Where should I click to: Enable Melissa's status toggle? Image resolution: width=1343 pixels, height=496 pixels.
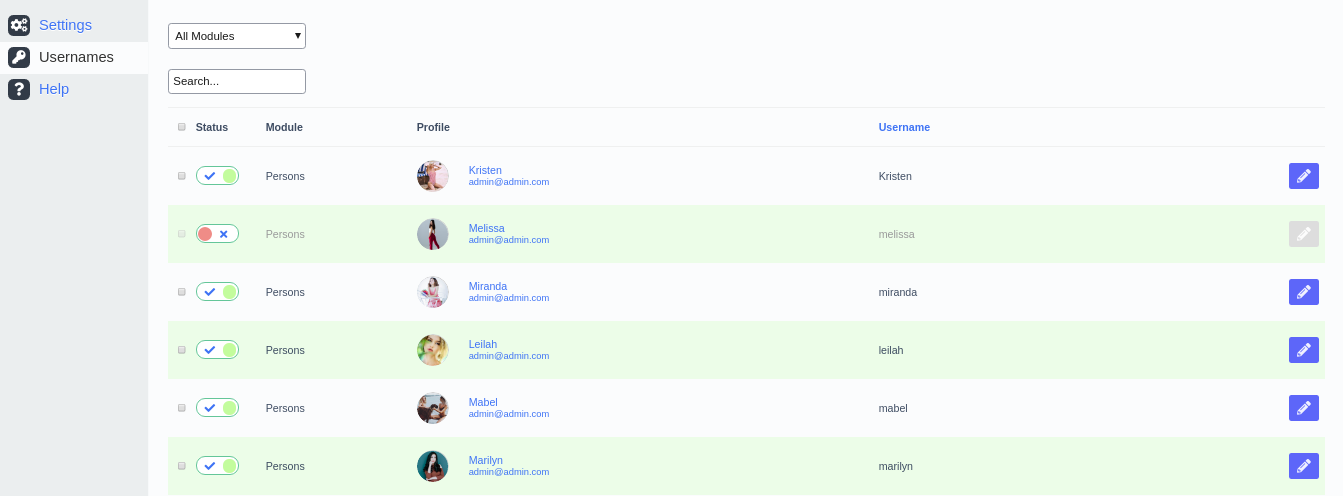(217, 234)
